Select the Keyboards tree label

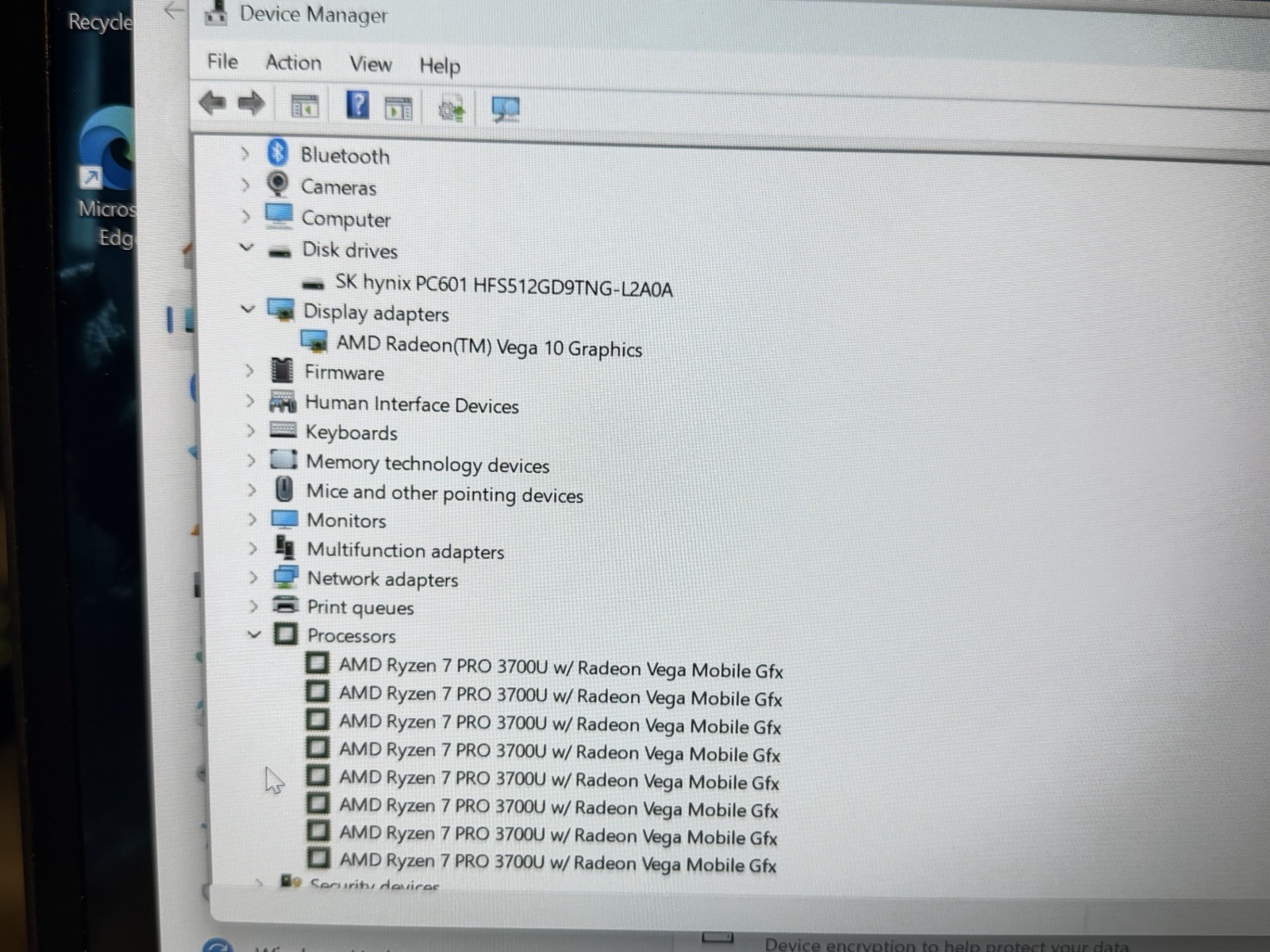pos(352,432)
